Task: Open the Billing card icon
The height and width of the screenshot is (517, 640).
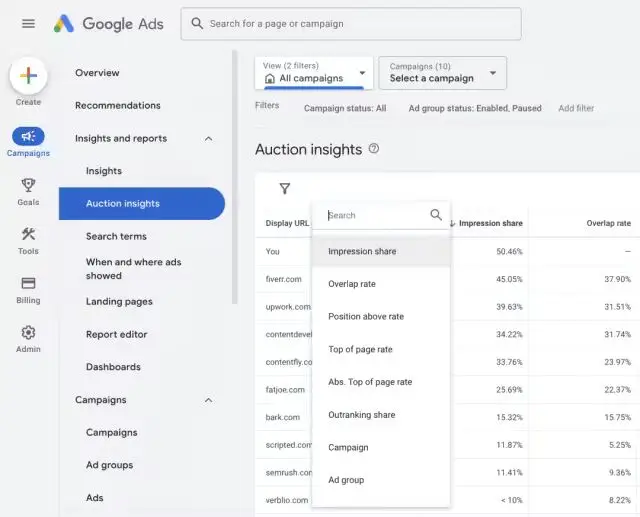Action: 28,283
